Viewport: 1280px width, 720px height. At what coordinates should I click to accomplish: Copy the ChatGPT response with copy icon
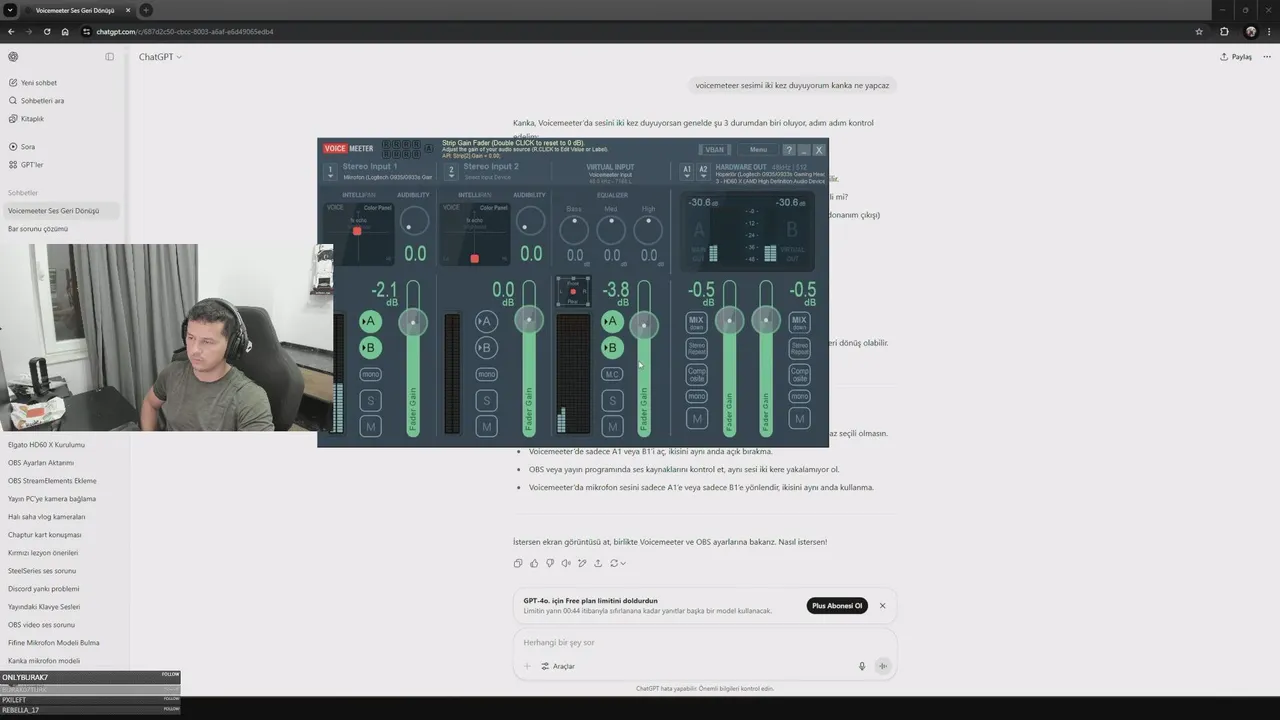[518, 563]
